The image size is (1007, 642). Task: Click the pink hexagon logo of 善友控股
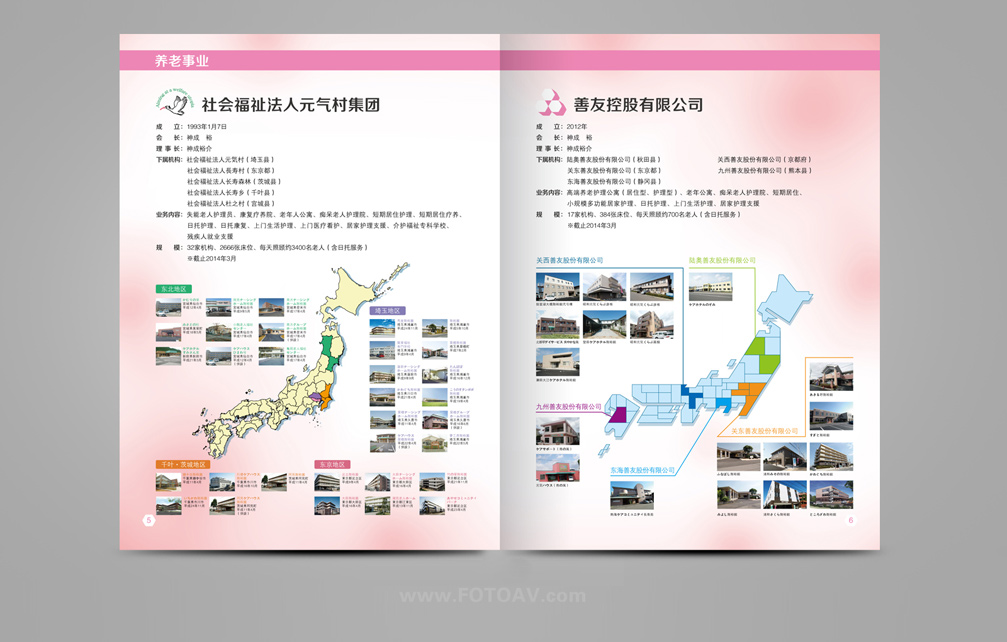pyautogui.click(x=552, y=103)
